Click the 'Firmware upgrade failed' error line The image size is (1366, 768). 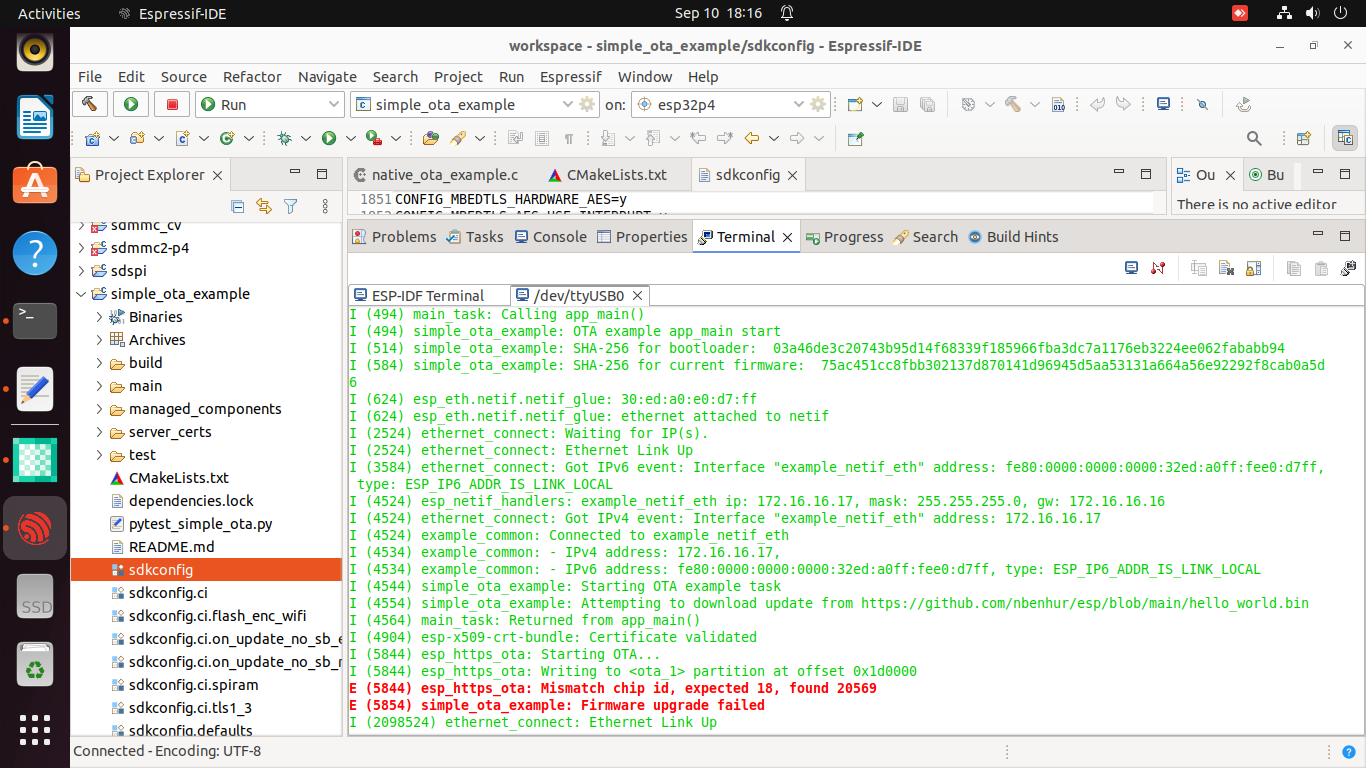point(557,705)
